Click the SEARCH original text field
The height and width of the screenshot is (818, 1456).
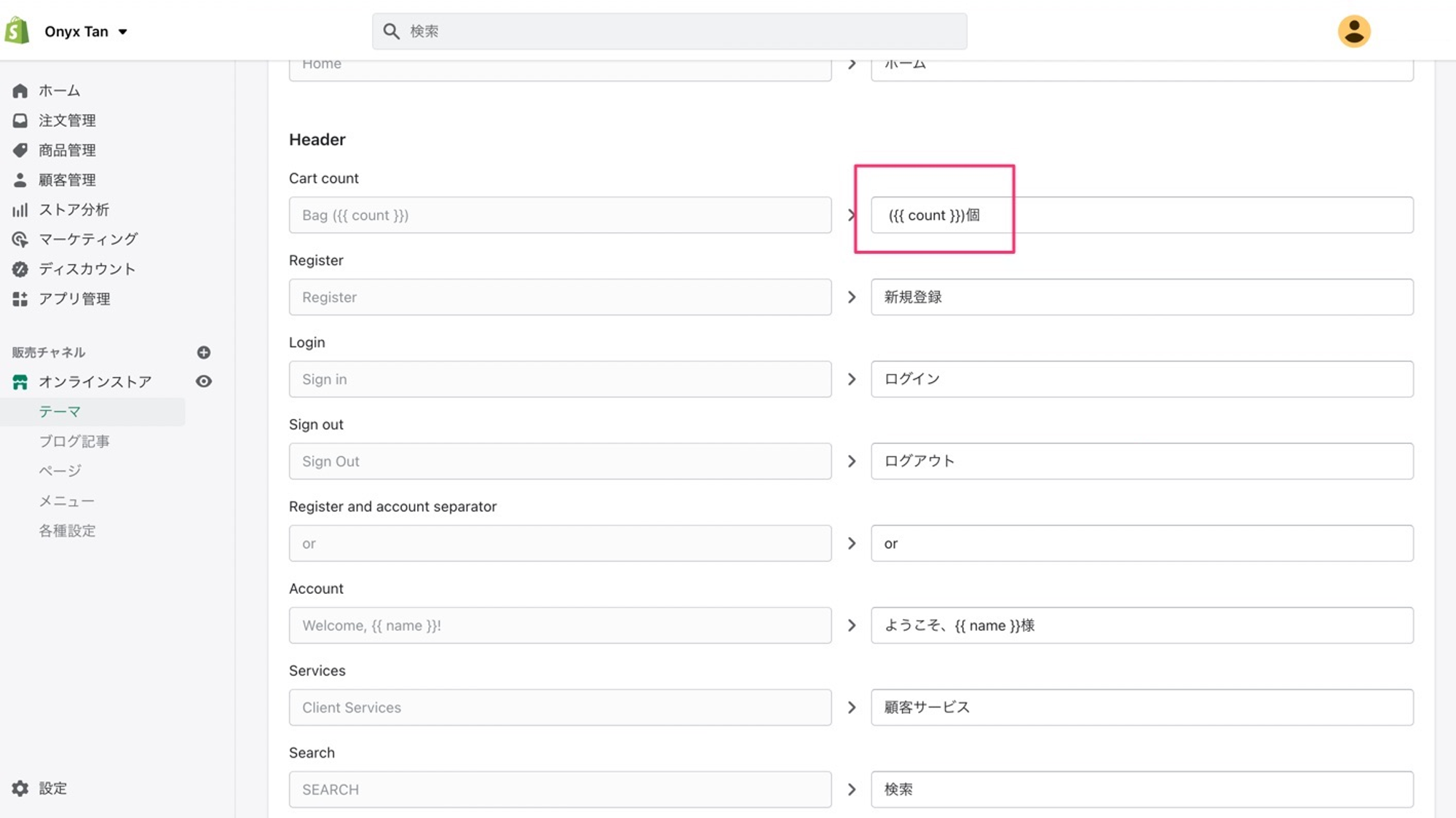point(560,790)
